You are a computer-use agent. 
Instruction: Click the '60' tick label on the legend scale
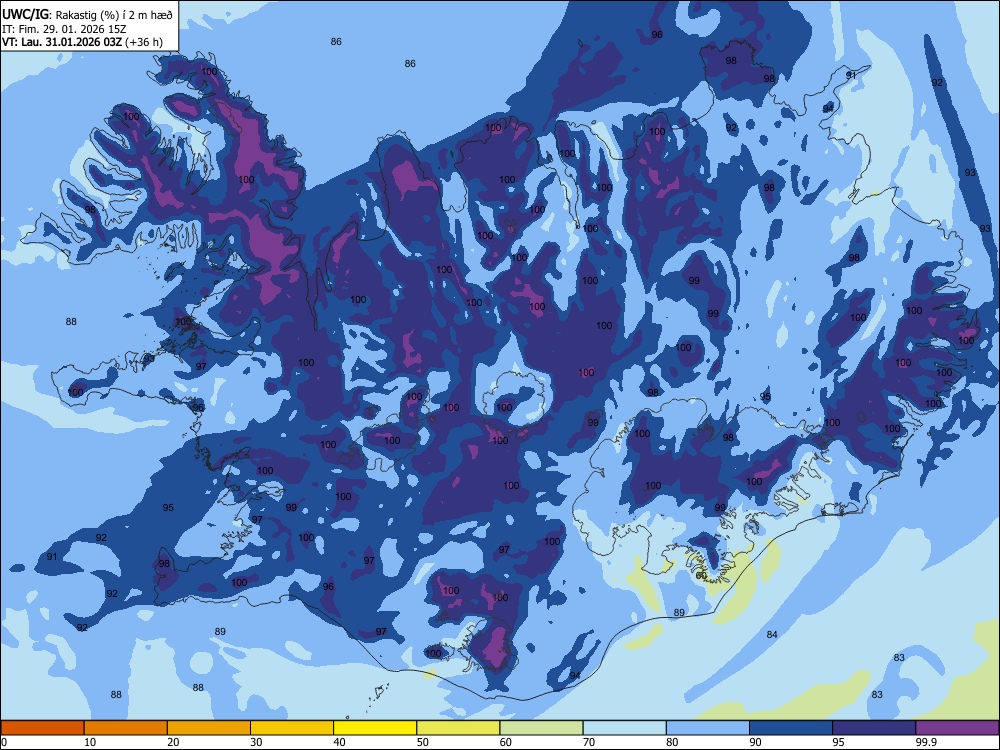coord(506,742)
